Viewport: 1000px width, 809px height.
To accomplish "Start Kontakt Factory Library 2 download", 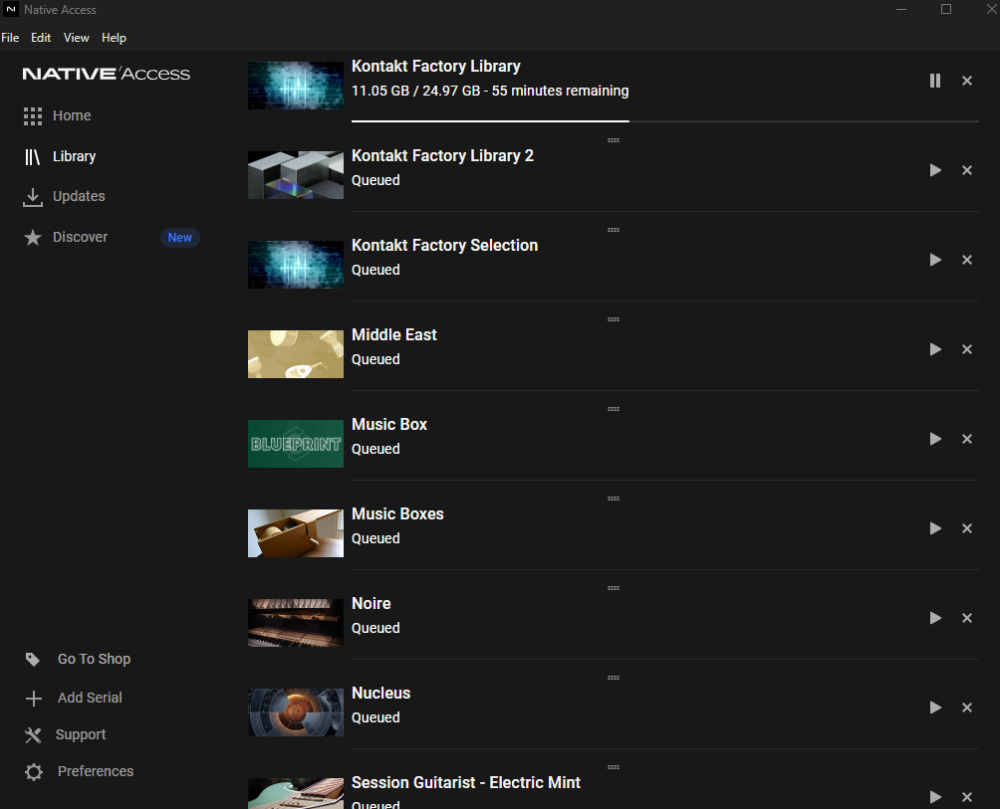I will [935, 170].
